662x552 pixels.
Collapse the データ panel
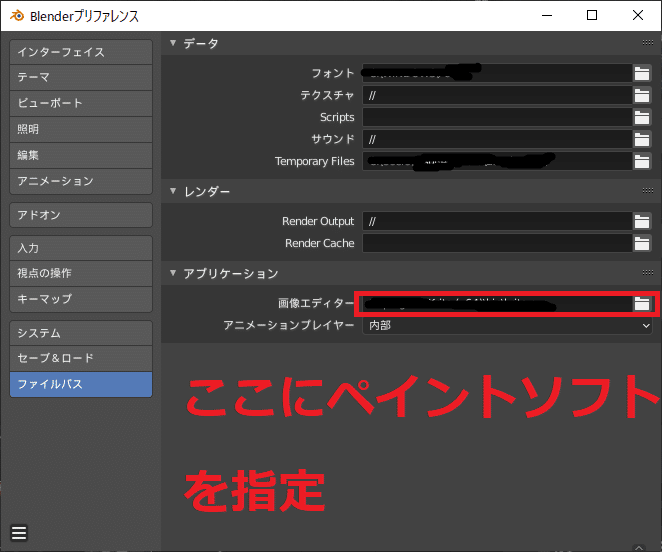[x=173, y=43]
